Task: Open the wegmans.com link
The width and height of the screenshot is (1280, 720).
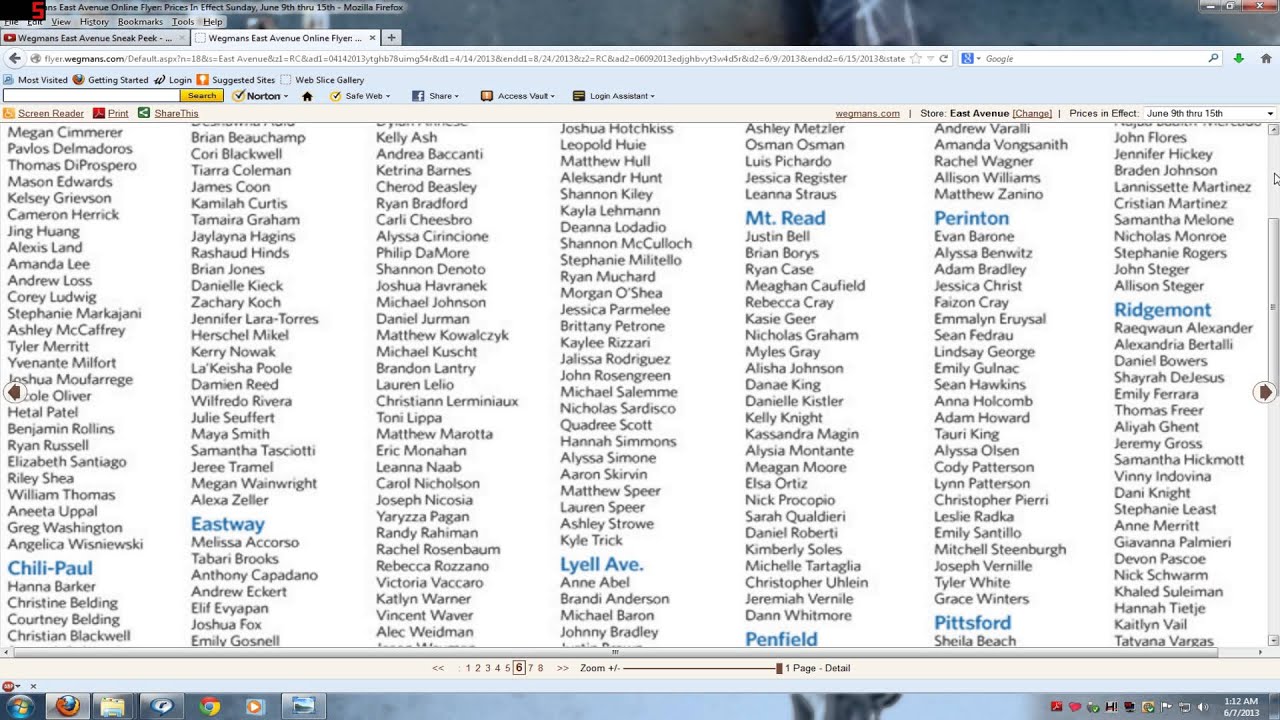Action: (x=867, y=114)
